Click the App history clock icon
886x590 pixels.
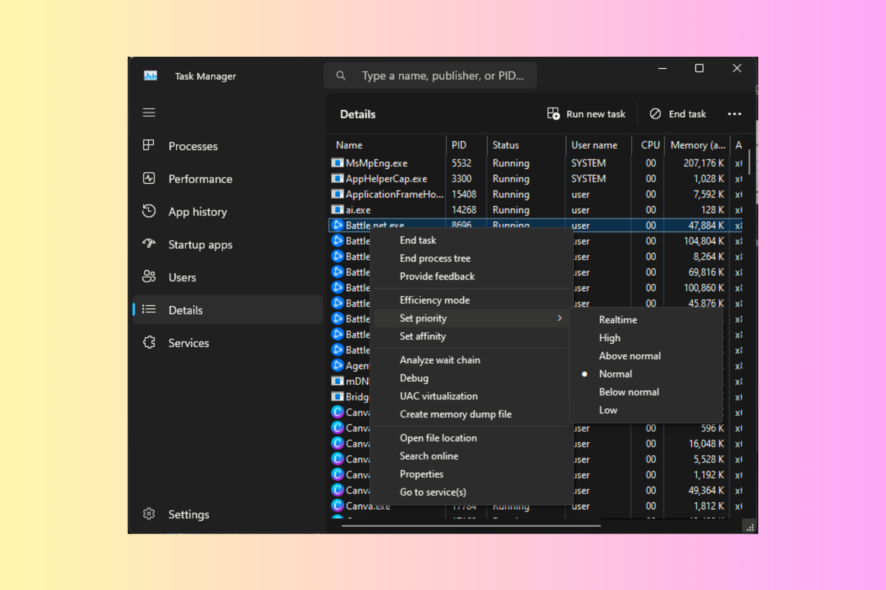tap(149, 211)
